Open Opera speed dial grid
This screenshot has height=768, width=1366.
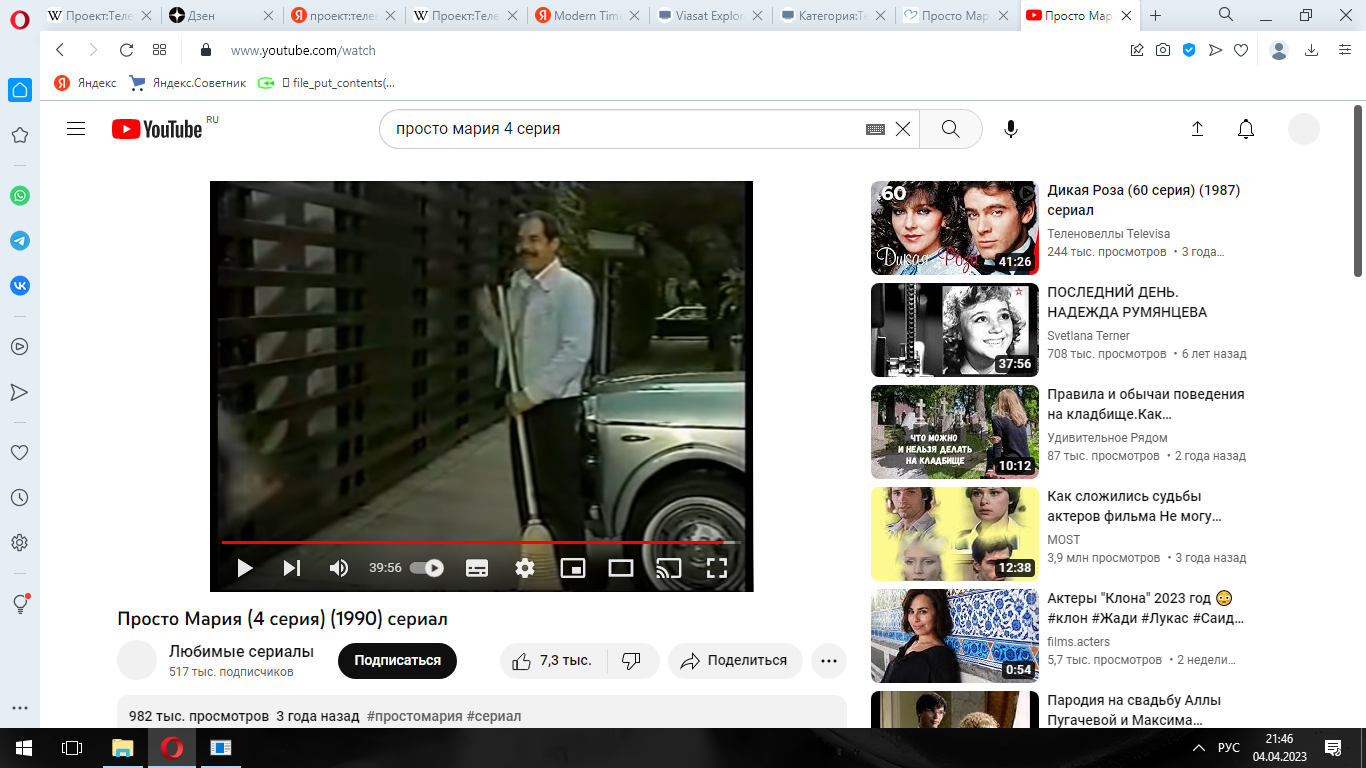pyautogui.click(x=159, y=50)
